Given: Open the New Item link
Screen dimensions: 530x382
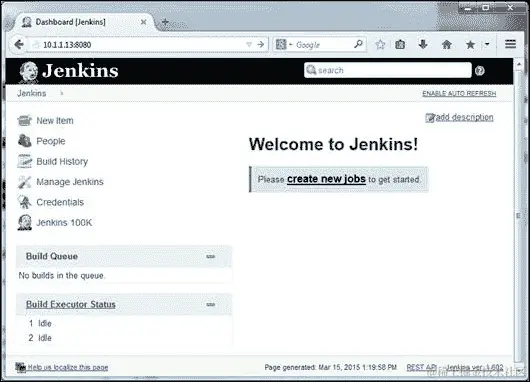Looking at the screenshot, I should [x=55, y=121].
